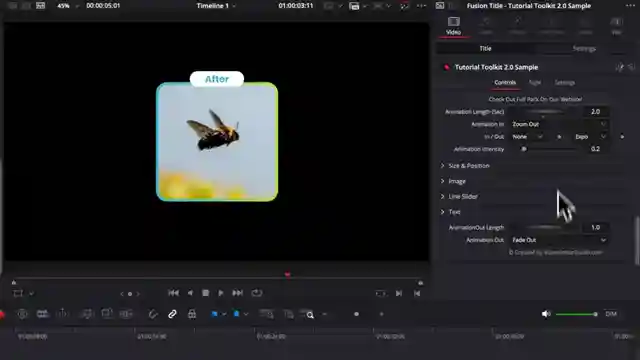Click the Animation Length value 2.0

click(596, 111)
